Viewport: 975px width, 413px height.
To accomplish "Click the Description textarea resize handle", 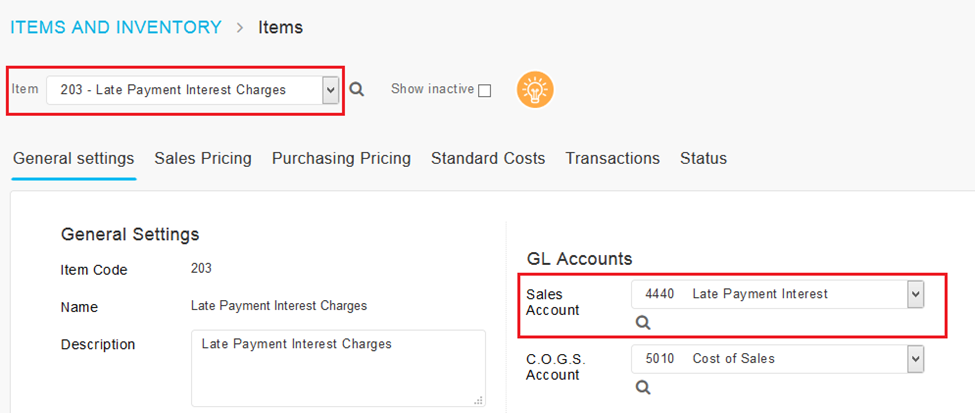I will (479, 401).
